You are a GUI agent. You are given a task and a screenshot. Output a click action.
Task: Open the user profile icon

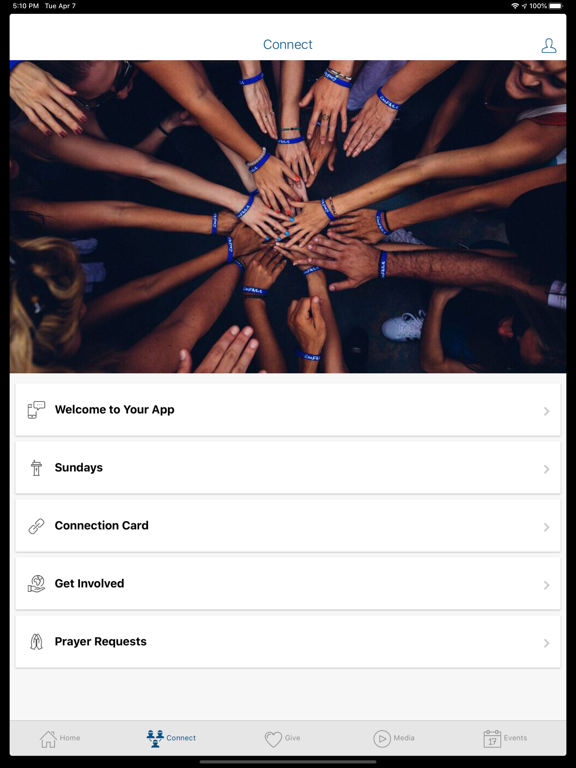pyautogui.click(x=549, y=46)
